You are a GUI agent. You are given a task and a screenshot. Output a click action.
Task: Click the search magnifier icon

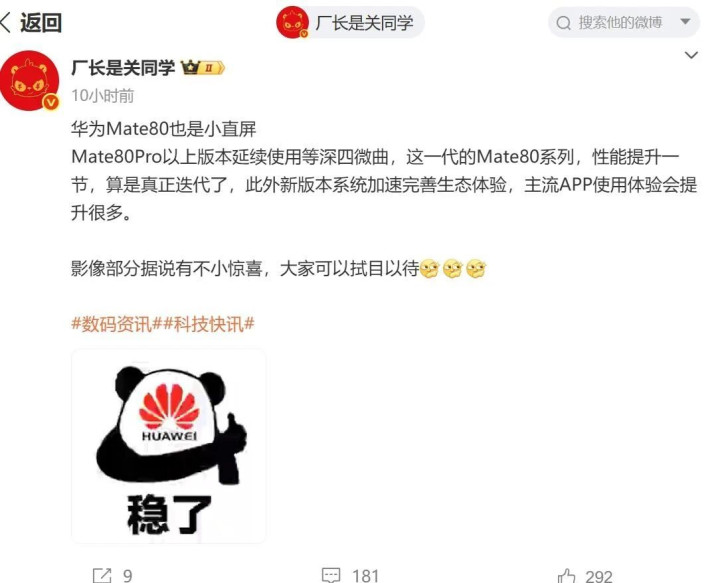(x=563, y=22)
